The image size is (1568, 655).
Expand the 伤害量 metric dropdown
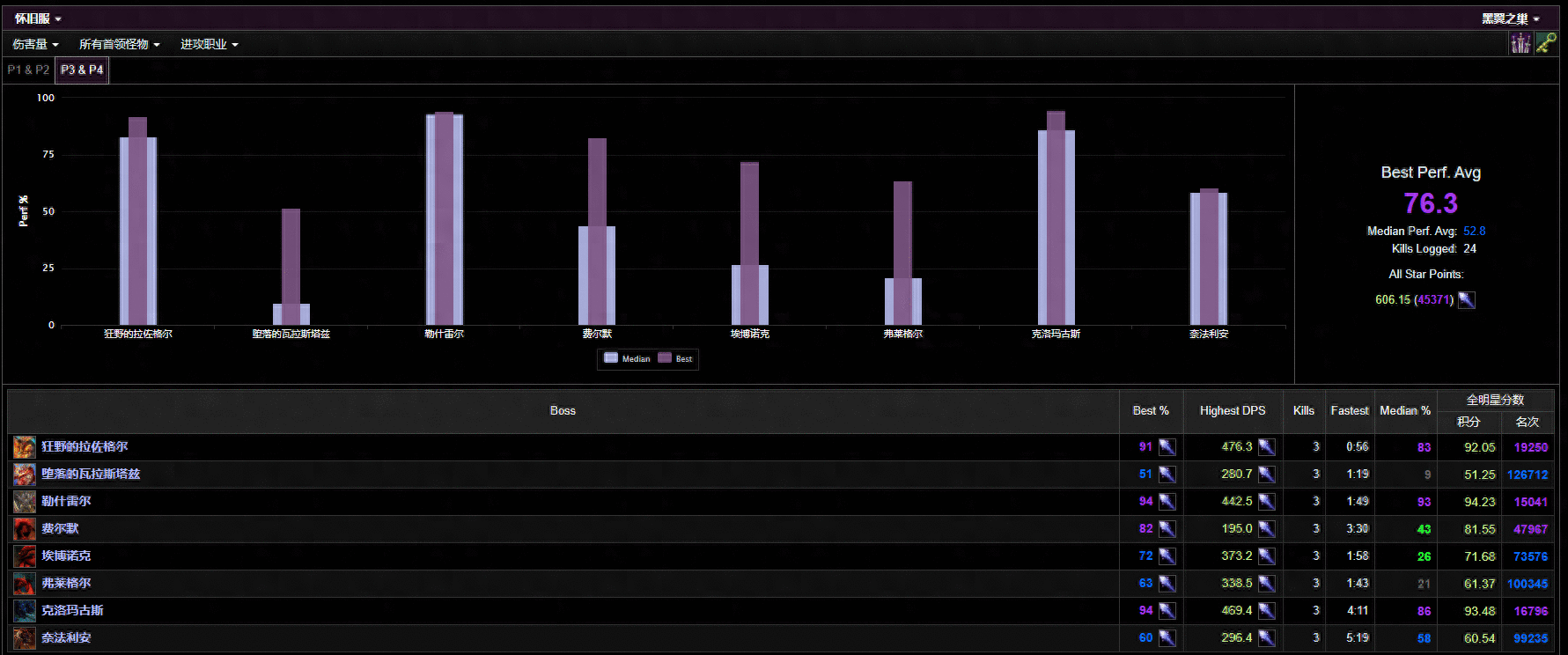pos(35,44)
